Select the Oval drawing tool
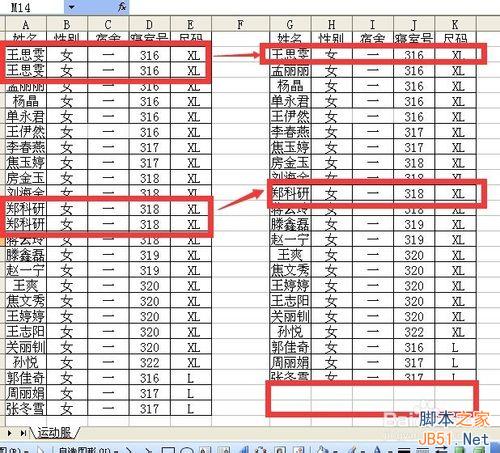Screen dimensions: 500x453 click(187, 450)
